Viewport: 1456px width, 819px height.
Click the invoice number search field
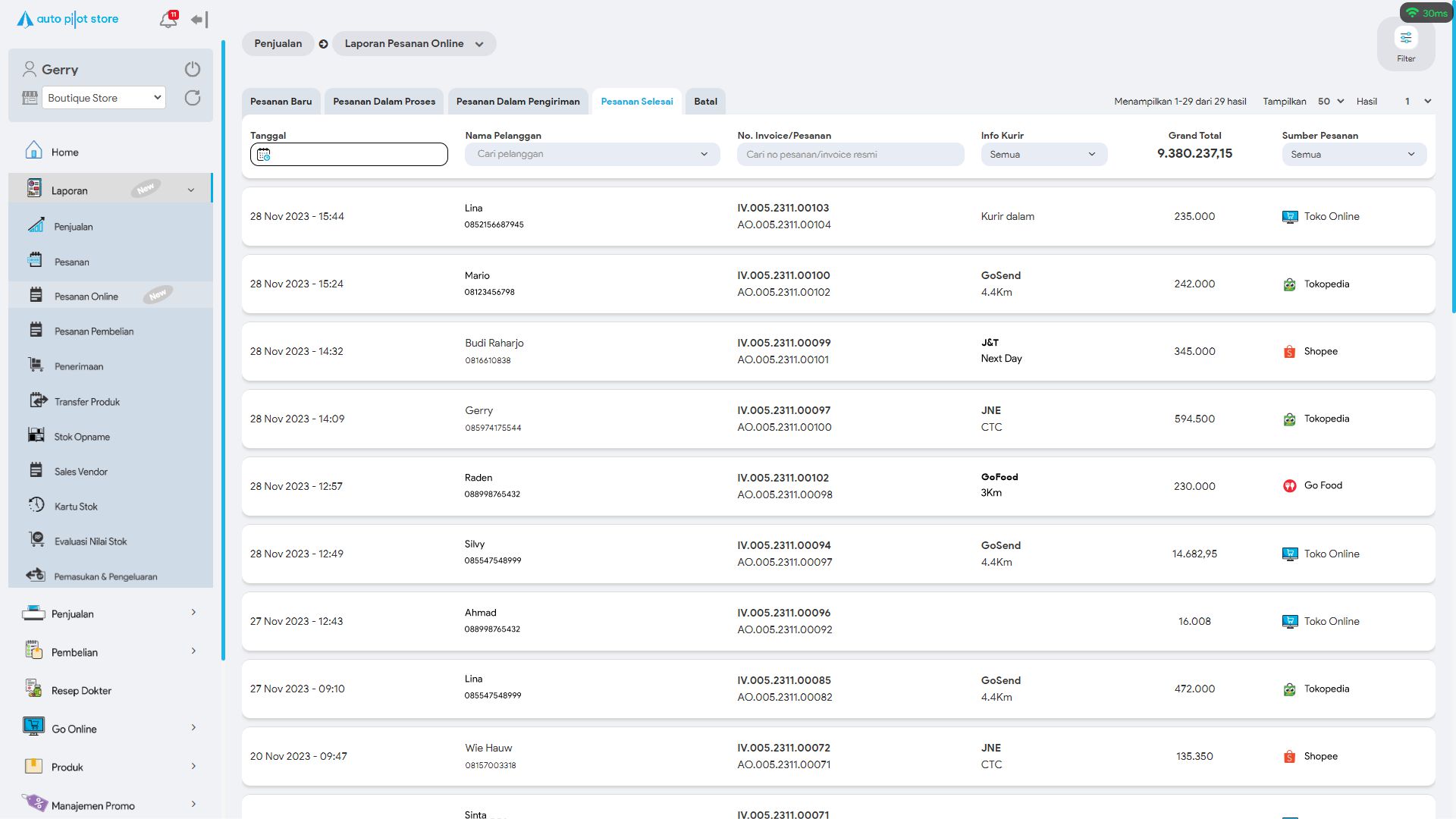point(850,155)
